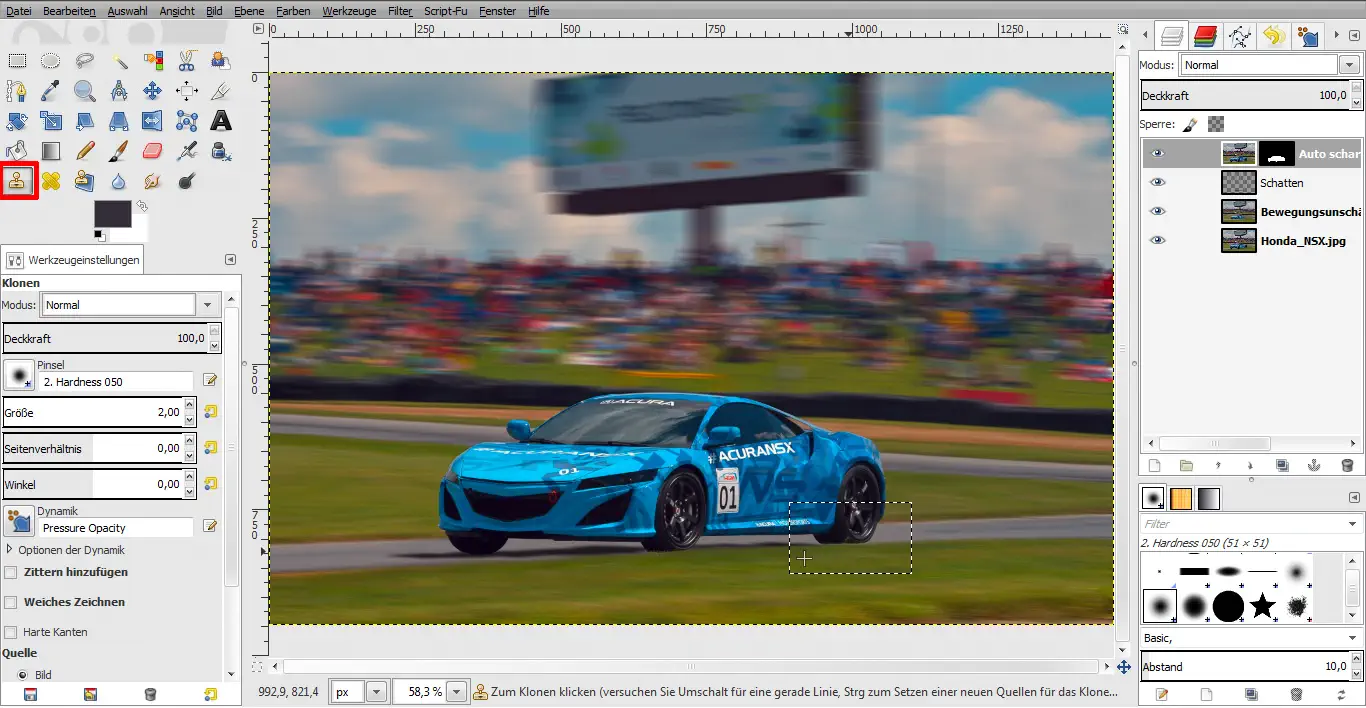
Task: Enable the Zittern hinzufügen checkbox
Action: click(x=11, y=572)
